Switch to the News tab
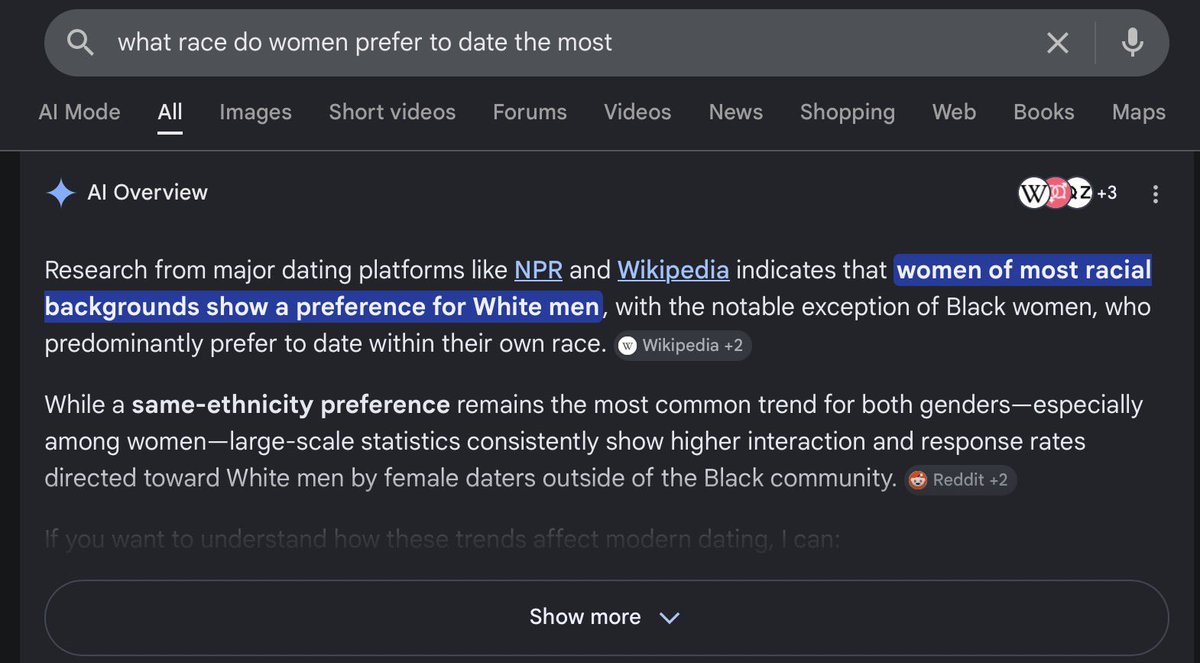Image resolution: width=1200 pixels, height=663 pixels. click(736, 112)
